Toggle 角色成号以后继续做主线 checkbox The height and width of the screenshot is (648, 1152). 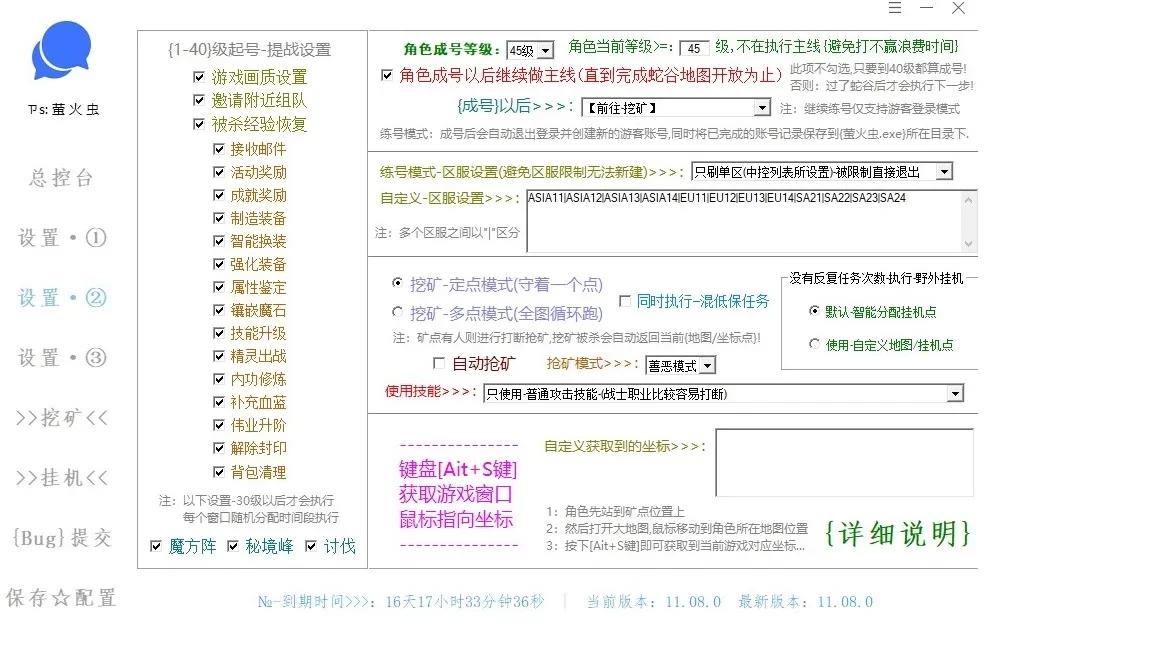click(387, 75)
